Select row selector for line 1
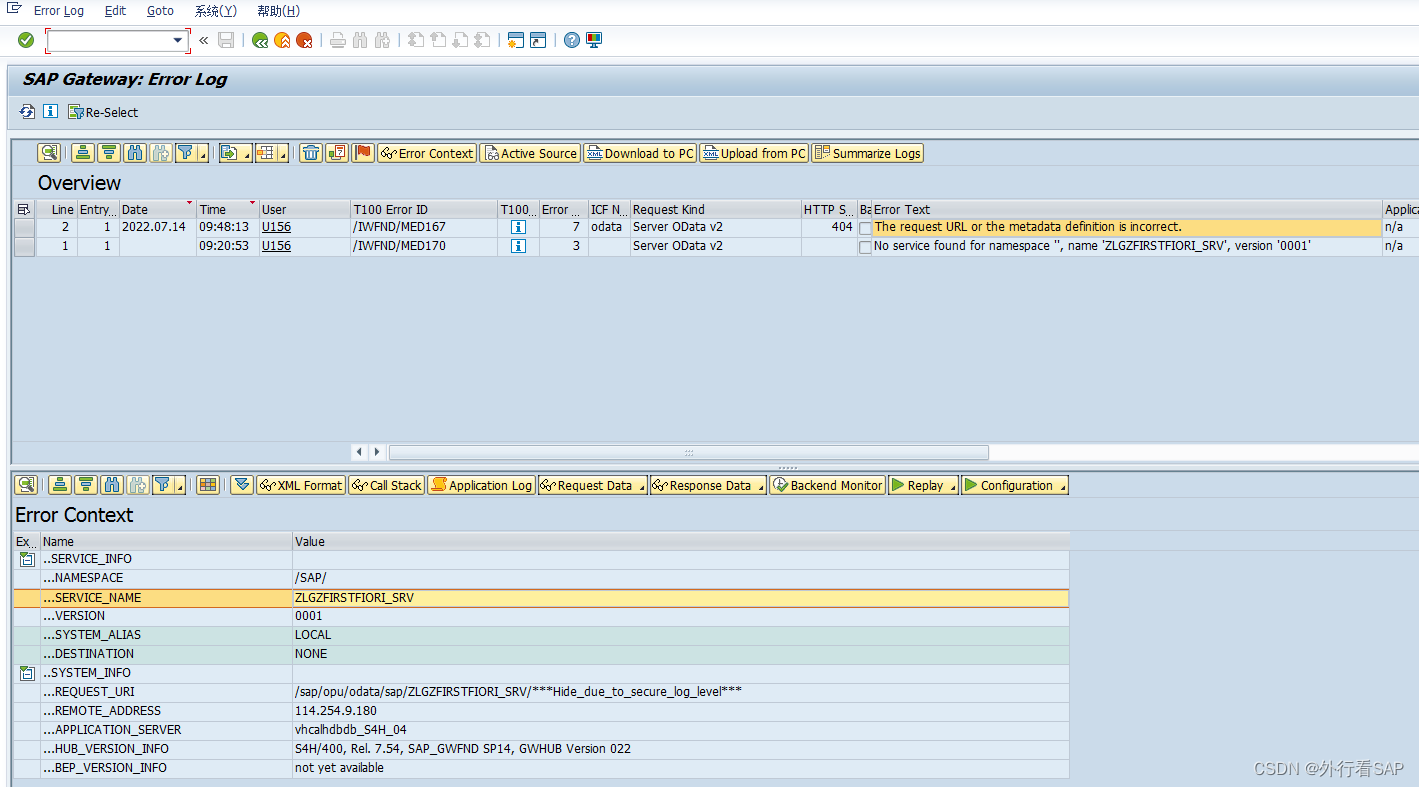This screenshot has height=787, width=1419. 24,246
